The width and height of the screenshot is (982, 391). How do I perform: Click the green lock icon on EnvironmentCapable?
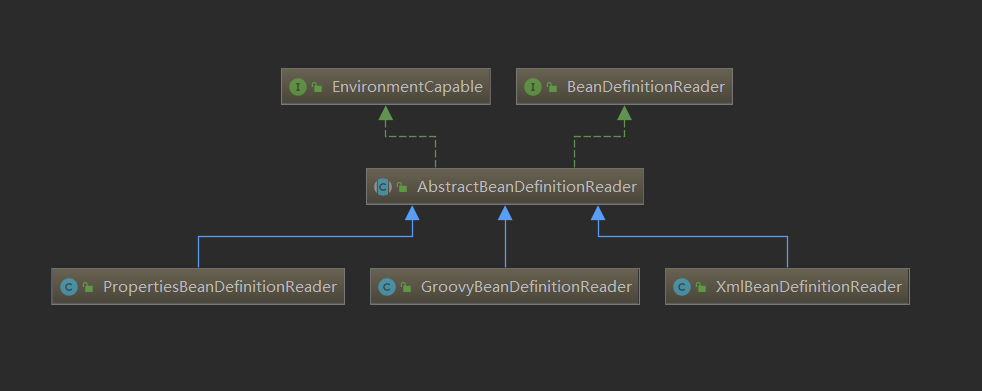pos(317,87)
